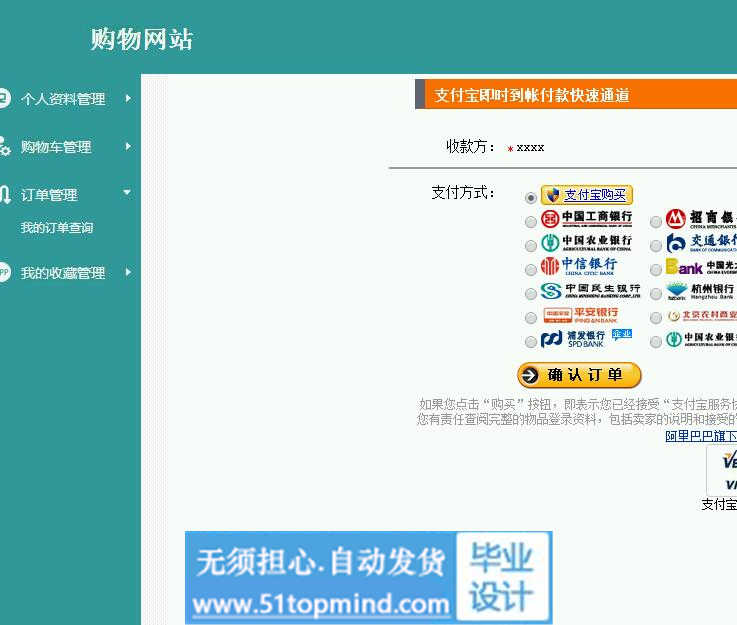Image resolution: width=737 pixels, height=625 pixels.
Task: Click the 交通银行 logo
Action: [701, 242]
